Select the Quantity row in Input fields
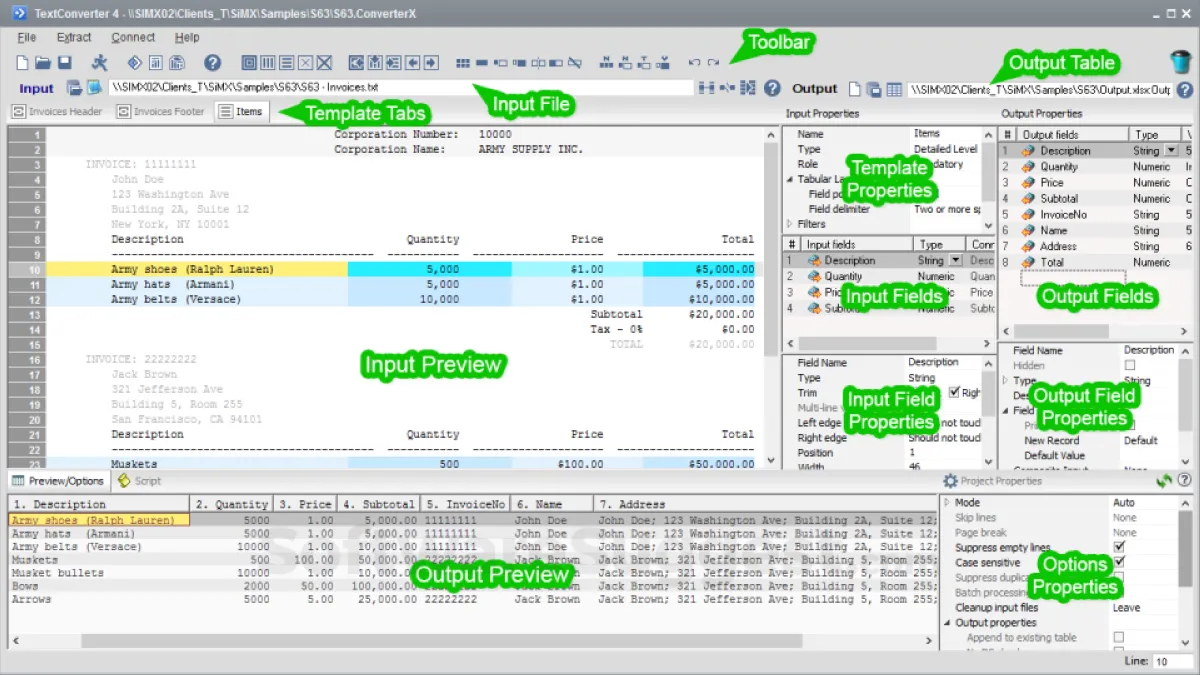This screenshot has height=675, width=1200. 844,276
